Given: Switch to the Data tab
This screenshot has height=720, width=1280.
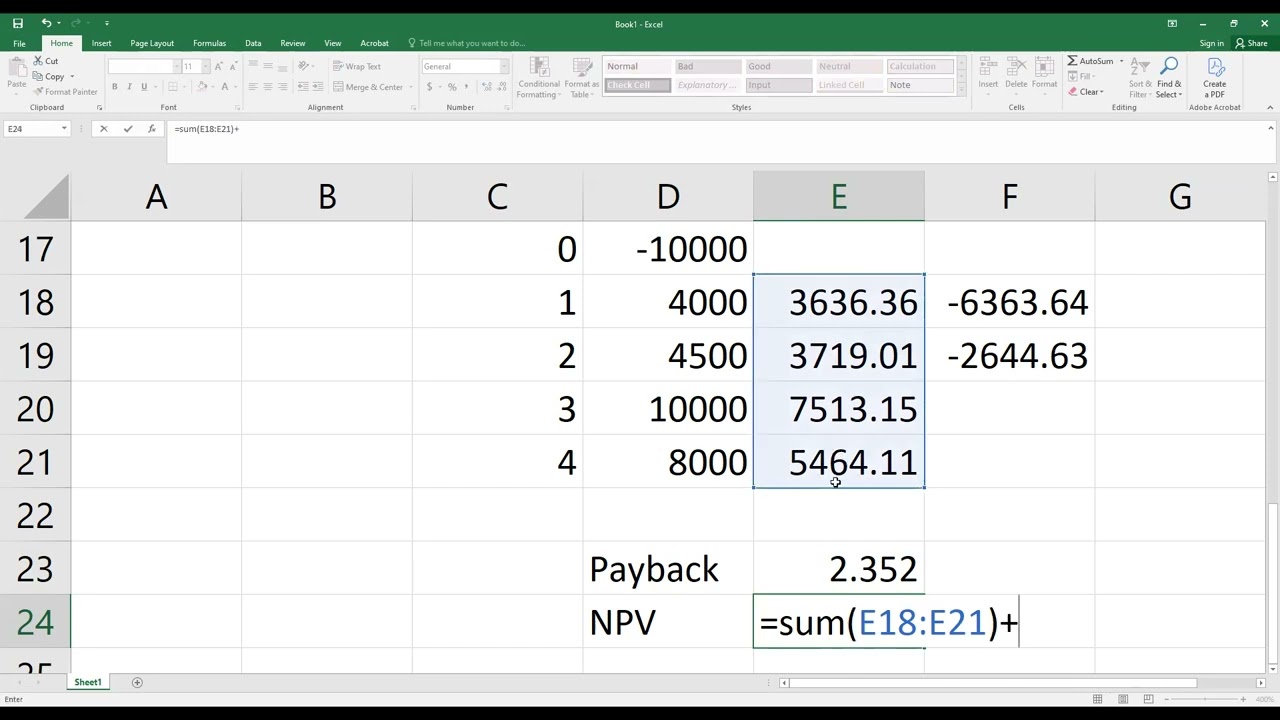Looking at the screenshot, I should pyautogui.click(x=253, y=43).
